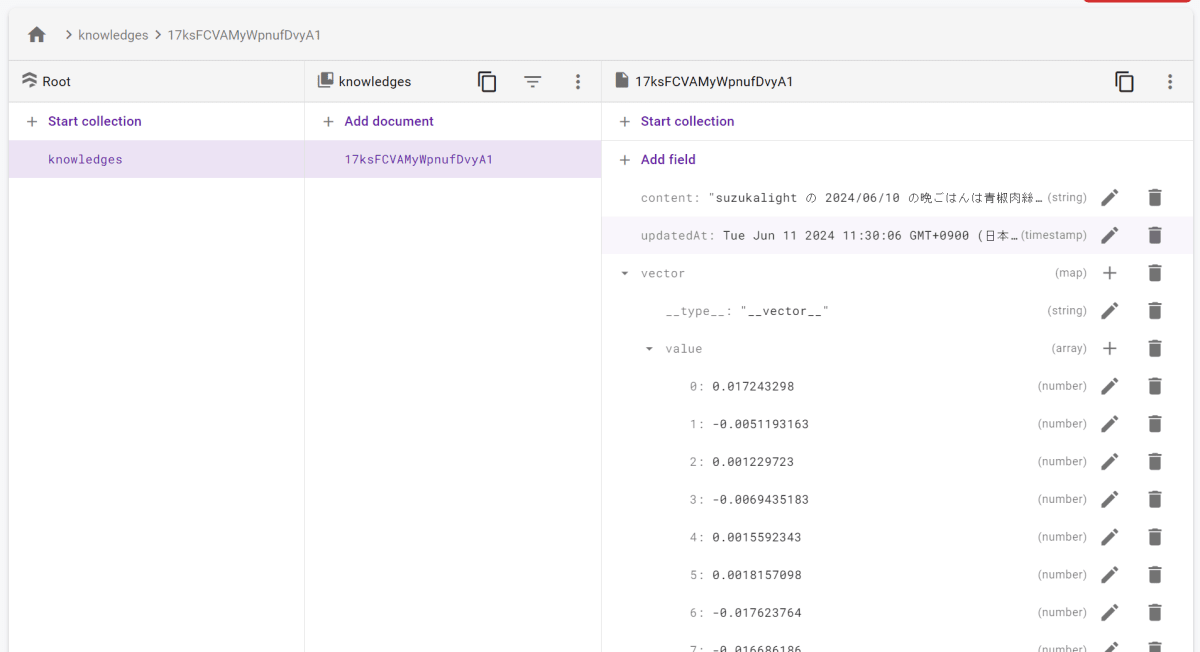Edit the updatedAt field

click(1109, 236)
